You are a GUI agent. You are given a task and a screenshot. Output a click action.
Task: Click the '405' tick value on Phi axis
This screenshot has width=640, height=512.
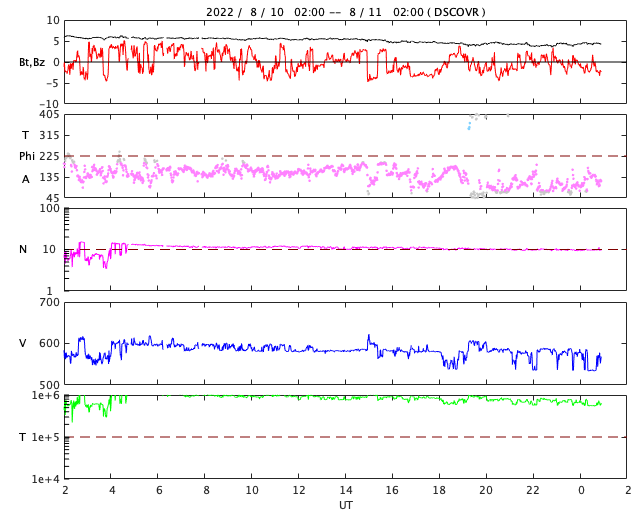click(51, 115)
